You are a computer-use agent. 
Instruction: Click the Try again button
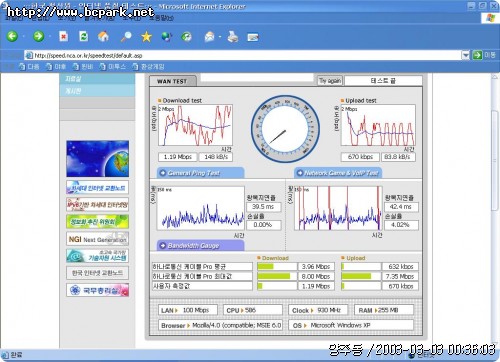tap(330, 80)
